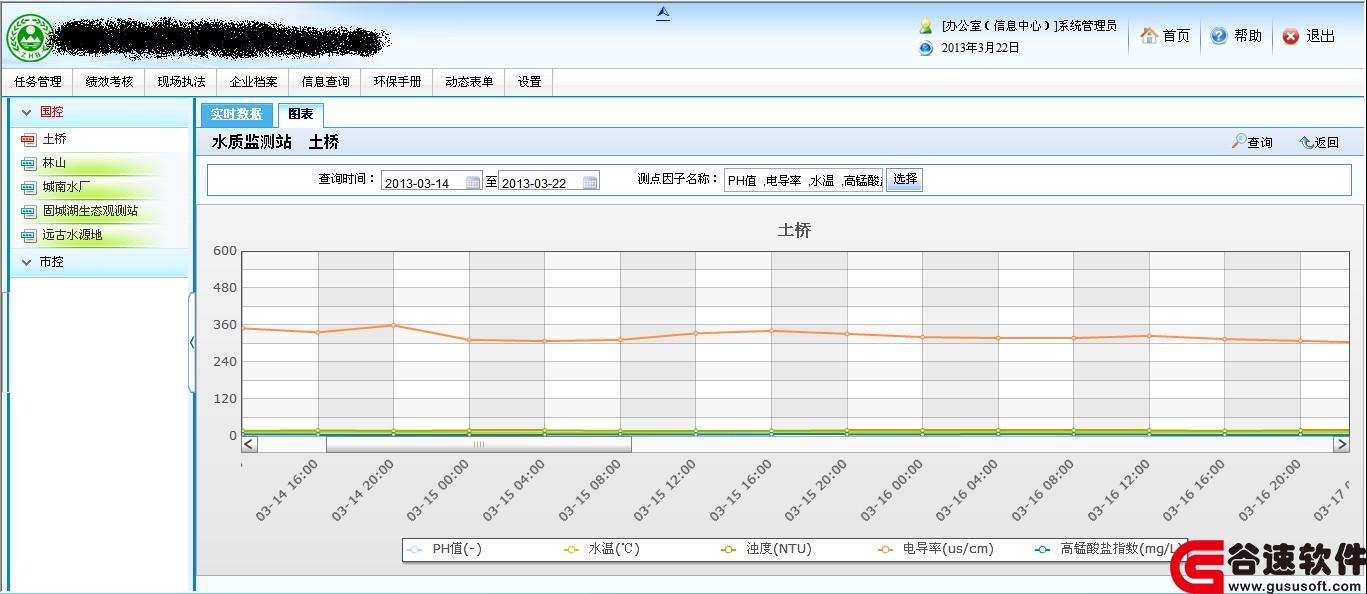Image resolution: width=1367 pixels, height=594 pixels.
Task: Click the chart scrollbar right arrow
Action: pyautogui.click(x=1341, y=445)
